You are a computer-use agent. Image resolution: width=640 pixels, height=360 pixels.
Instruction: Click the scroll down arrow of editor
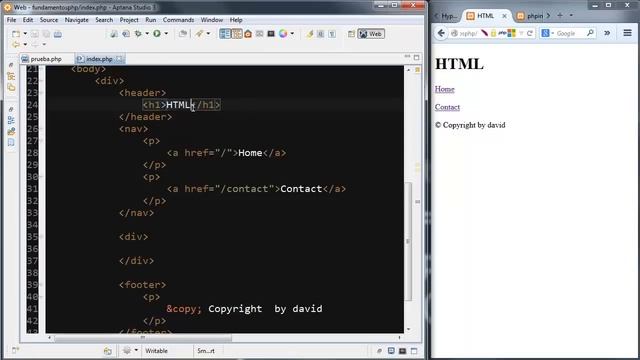click(409, 329)
